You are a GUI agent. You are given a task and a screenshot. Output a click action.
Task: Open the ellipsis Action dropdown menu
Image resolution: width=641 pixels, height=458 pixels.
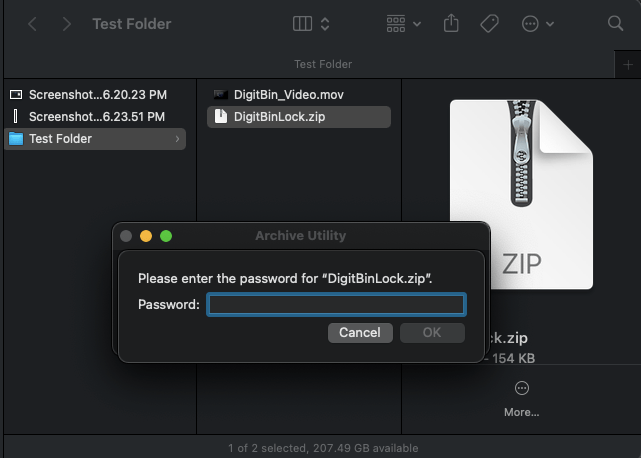click(537, 23)
